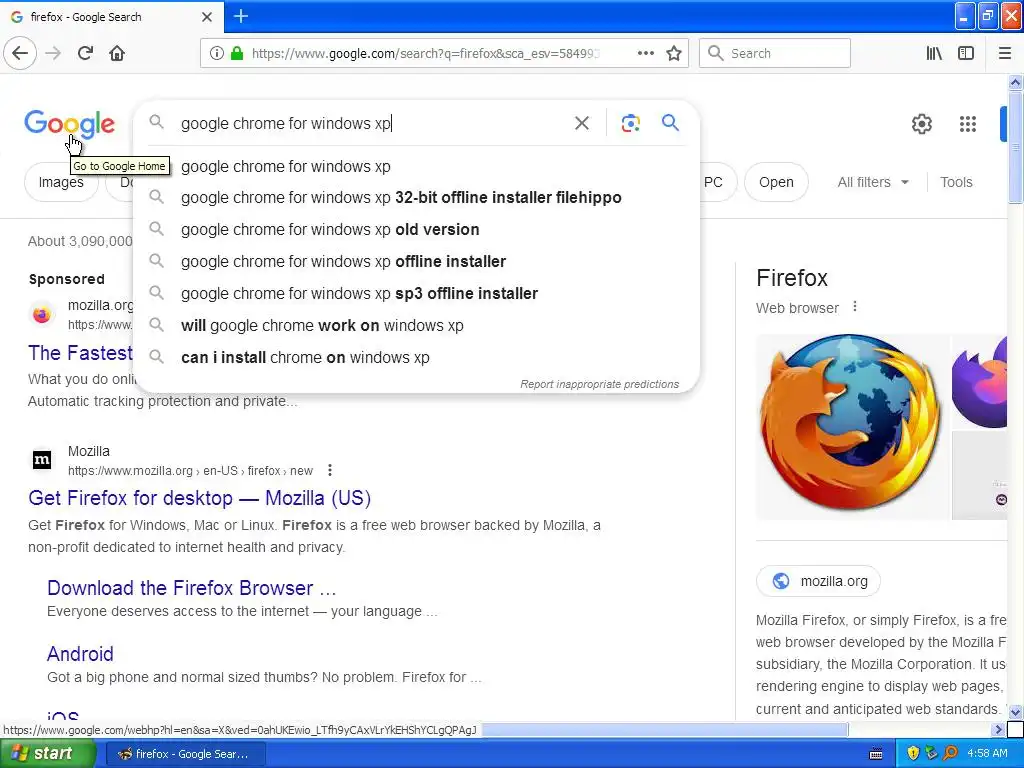Pick can i install chrome on windows xp
Image resolution: width=1024 pixels, height=768 pixels.
[416, 357]
